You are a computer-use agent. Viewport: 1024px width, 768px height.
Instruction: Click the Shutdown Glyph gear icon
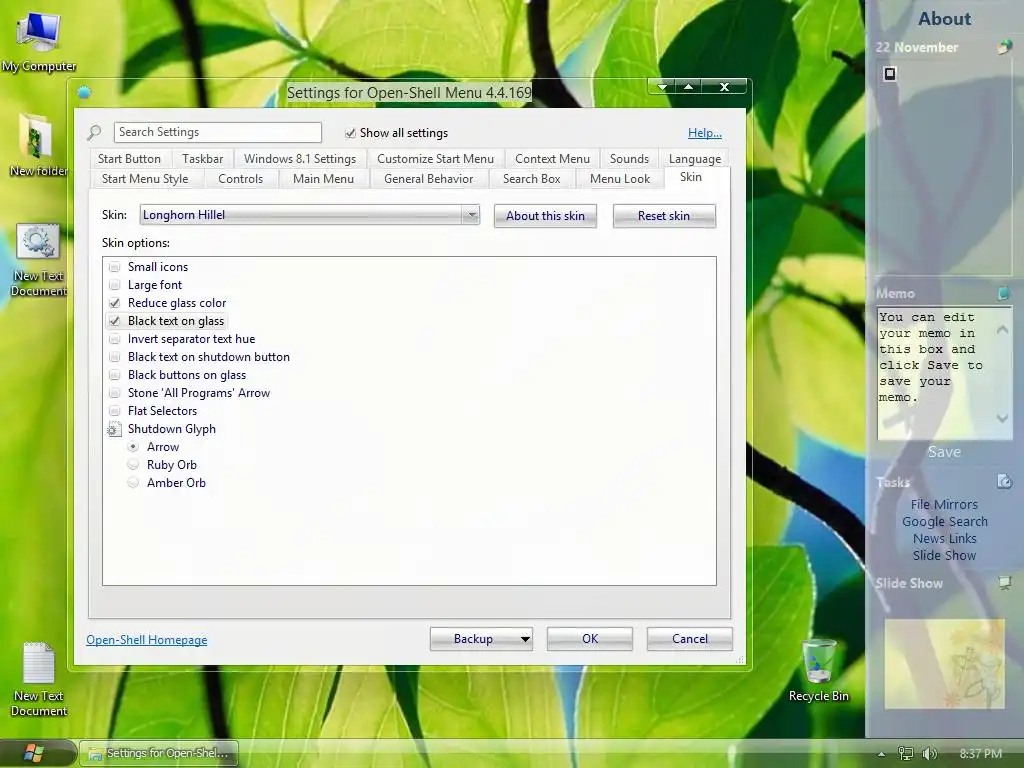114,429
